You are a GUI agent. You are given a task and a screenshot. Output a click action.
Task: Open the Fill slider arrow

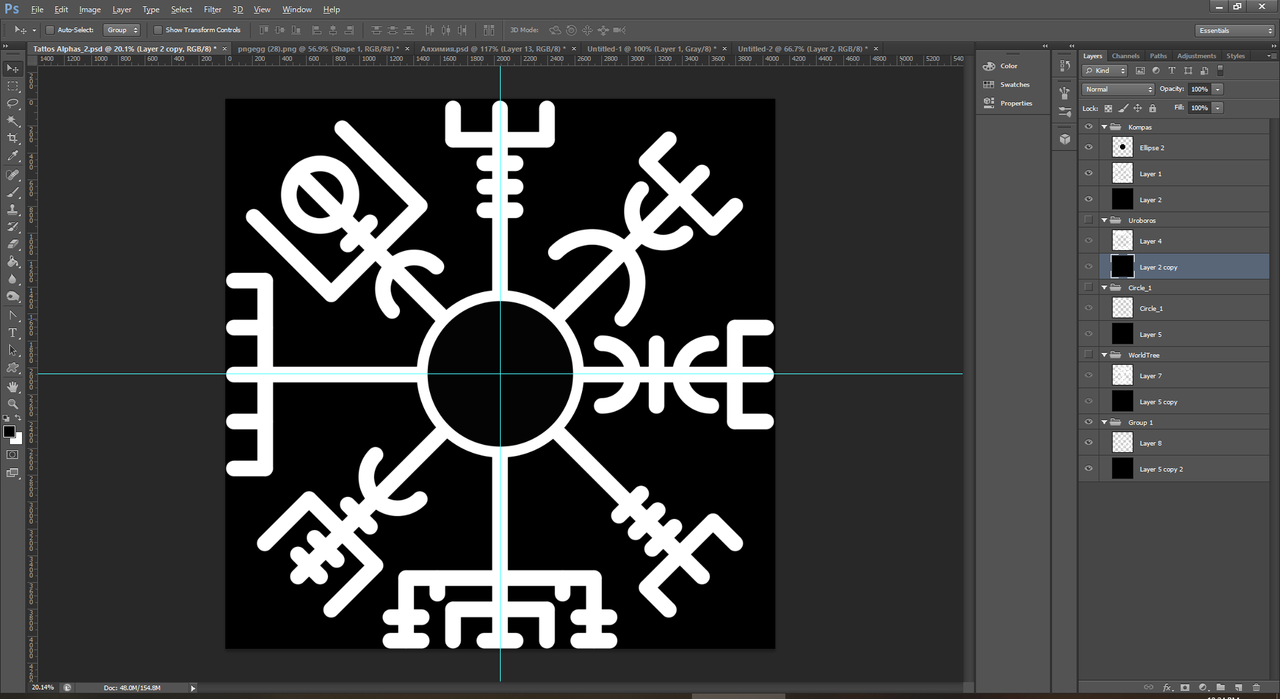click(1217, 108)
